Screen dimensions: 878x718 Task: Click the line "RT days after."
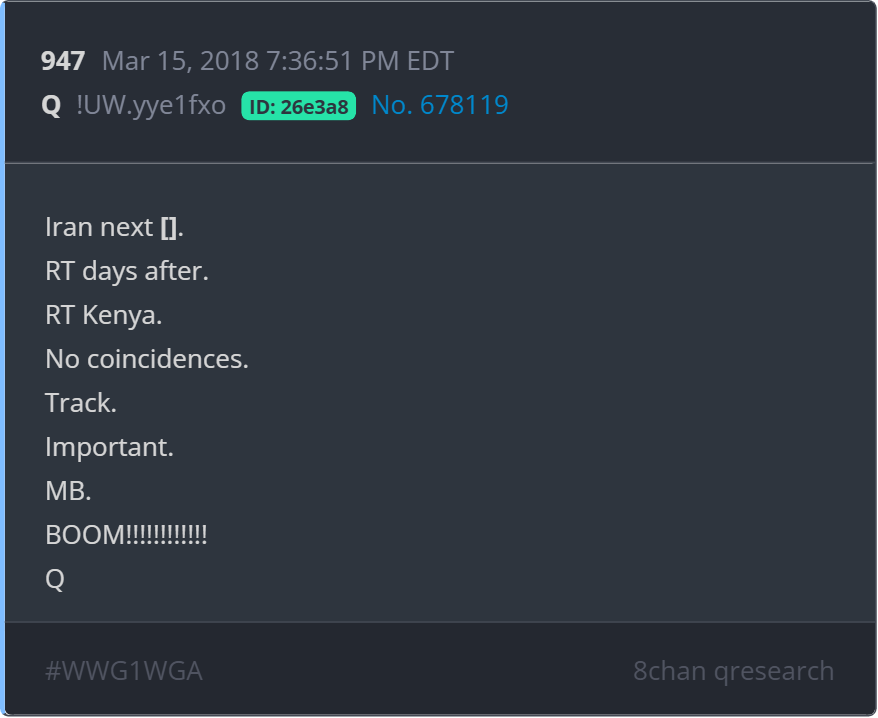tap(127, 271)
